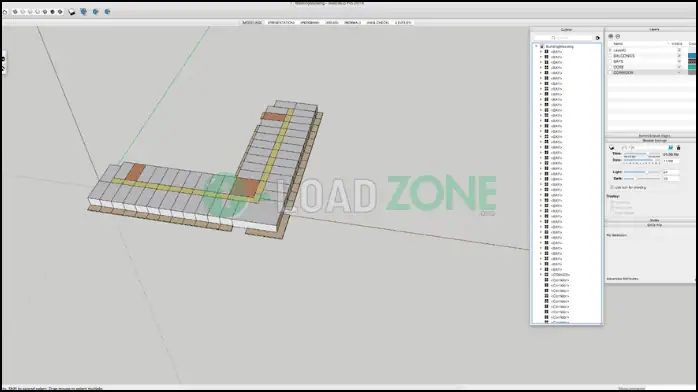Click the first blue cube toolbar icon
Image resolution: width=698 pixels, height=392 pixels.
coord(84,12)
